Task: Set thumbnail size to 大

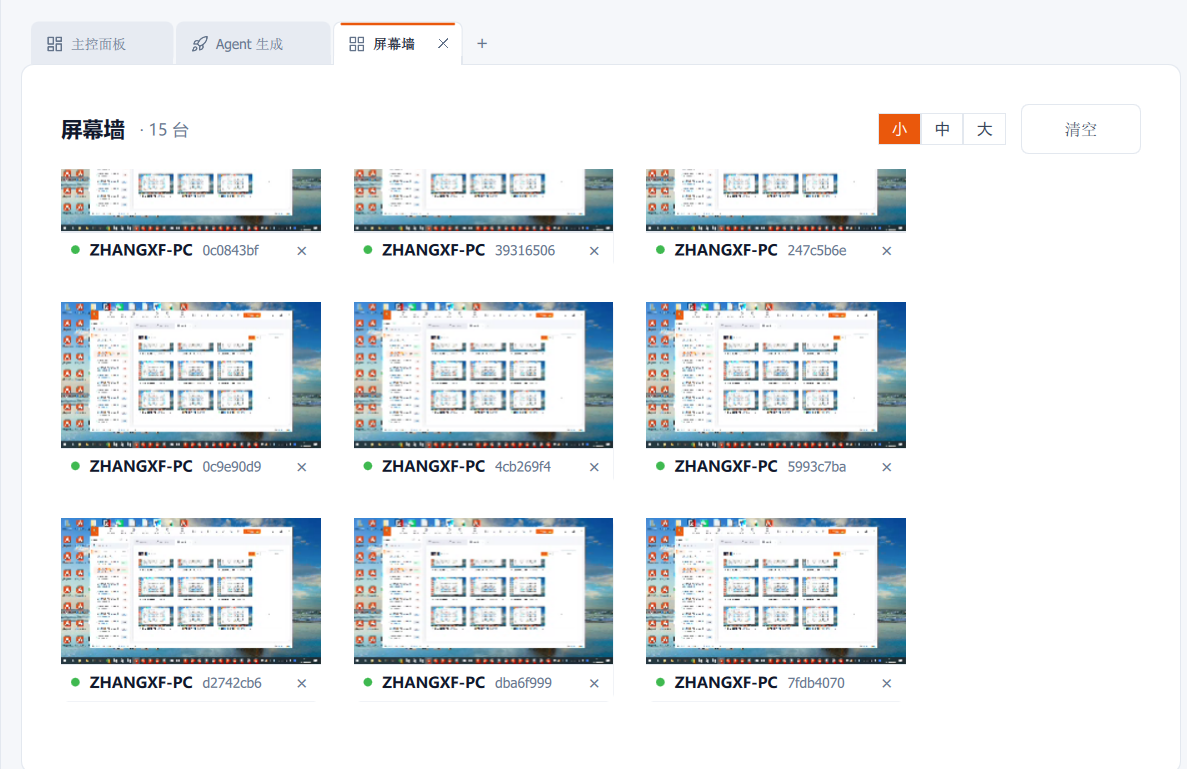Action: point(984,129)
